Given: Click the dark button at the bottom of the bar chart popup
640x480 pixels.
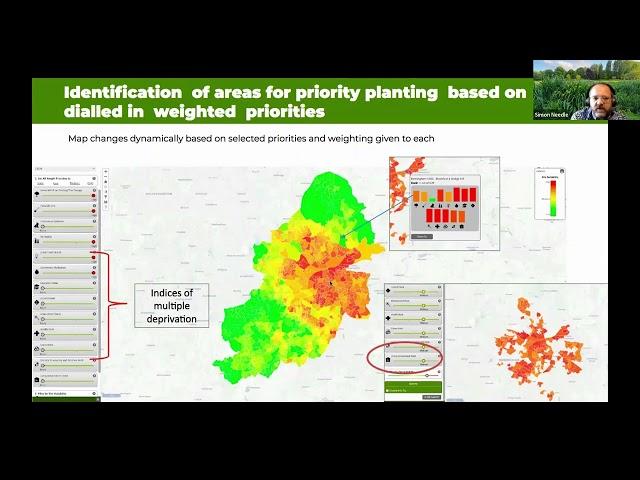Looking at the screenshot, I should (x=422, y=237).
